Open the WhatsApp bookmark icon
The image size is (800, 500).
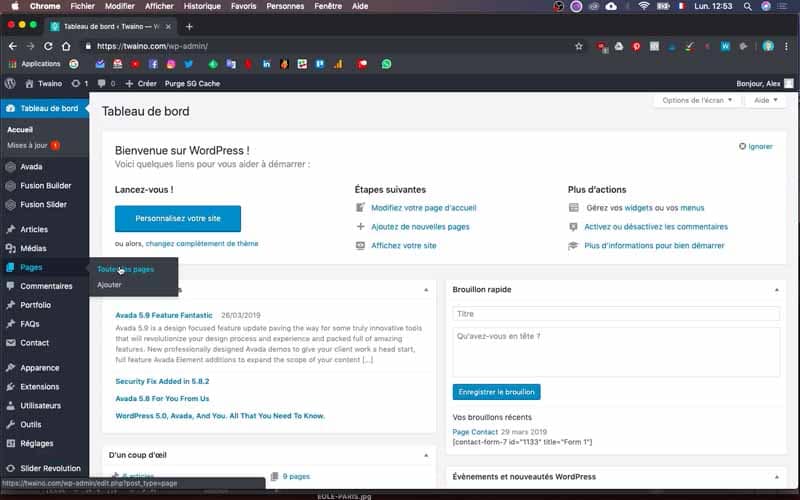(x=387, y=64)
